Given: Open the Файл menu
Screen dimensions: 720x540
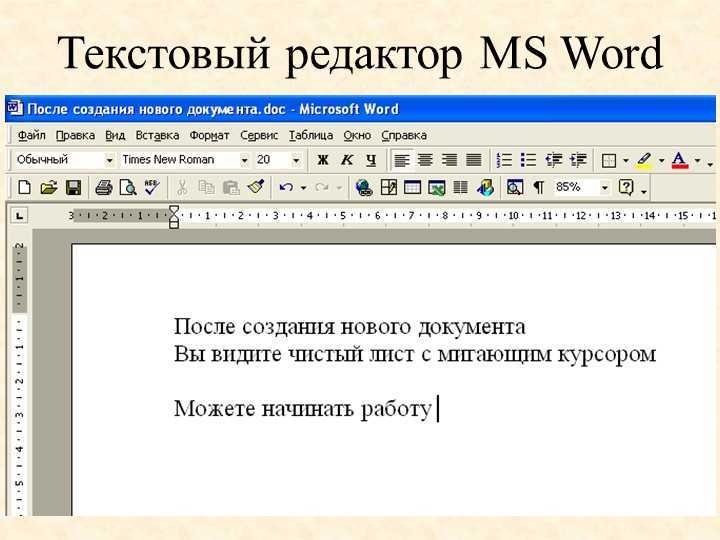Looking at the screenshot, I should (x=31, y=135).
